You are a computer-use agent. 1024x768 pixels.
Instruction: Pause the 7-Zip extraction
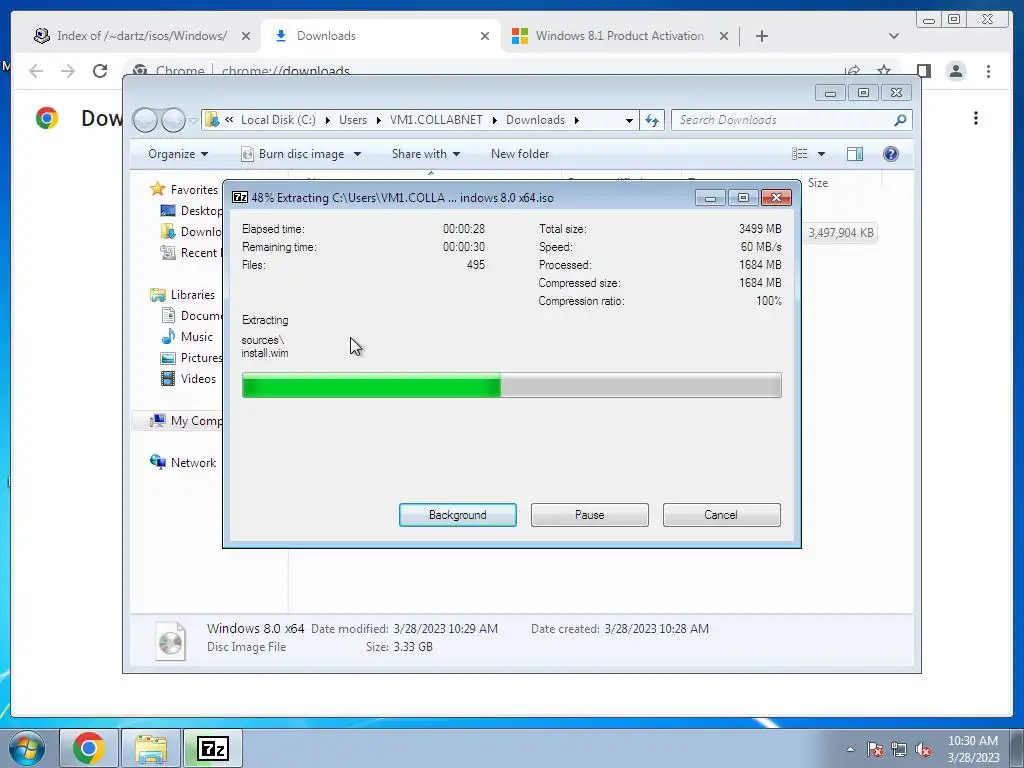[589, 515]
